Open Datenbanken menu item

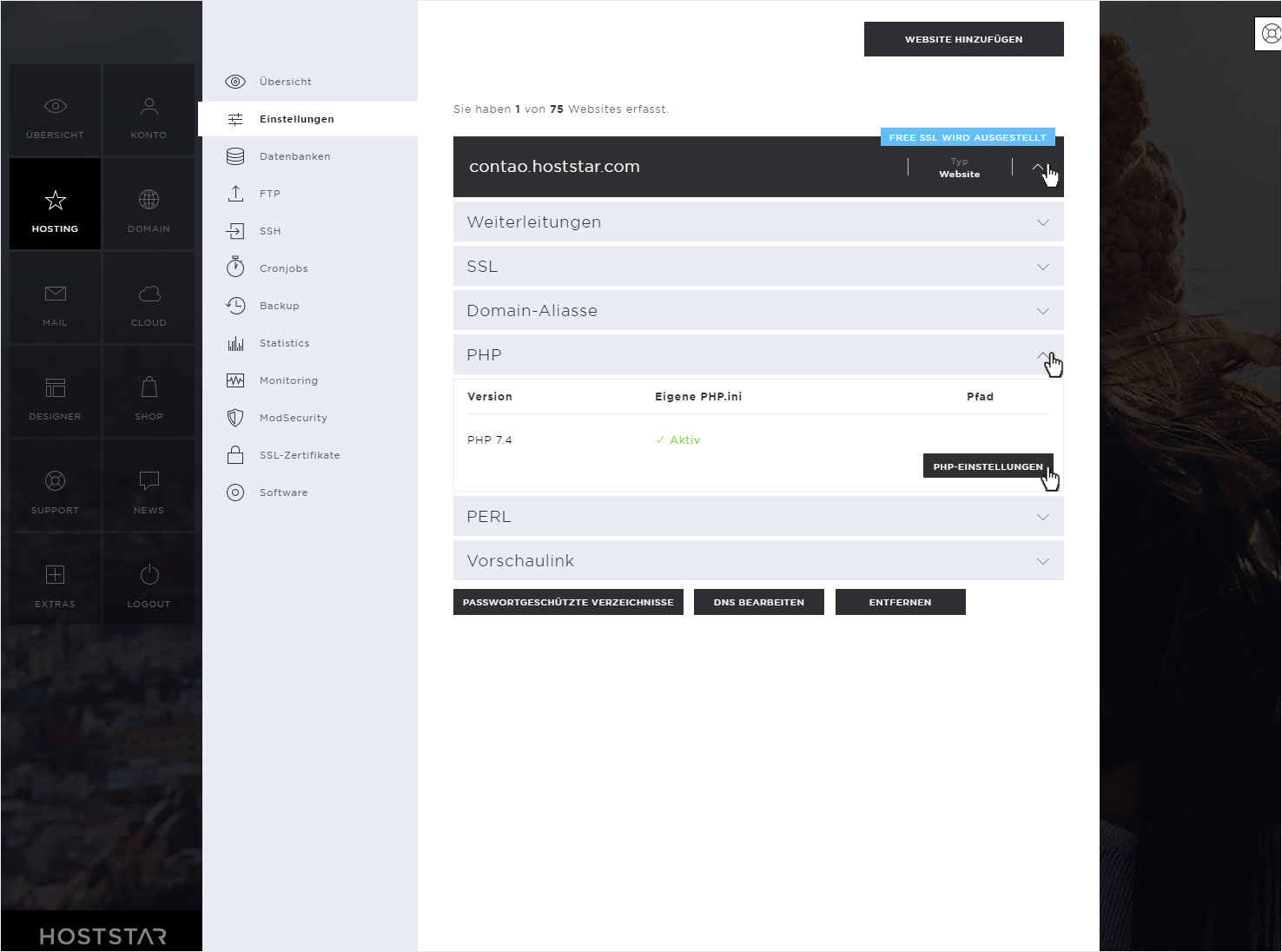point(294,156)
